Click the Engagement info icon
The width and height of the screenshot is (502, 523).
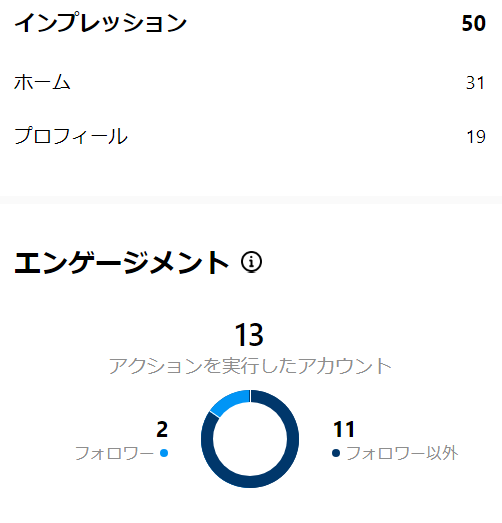point(251,262)
